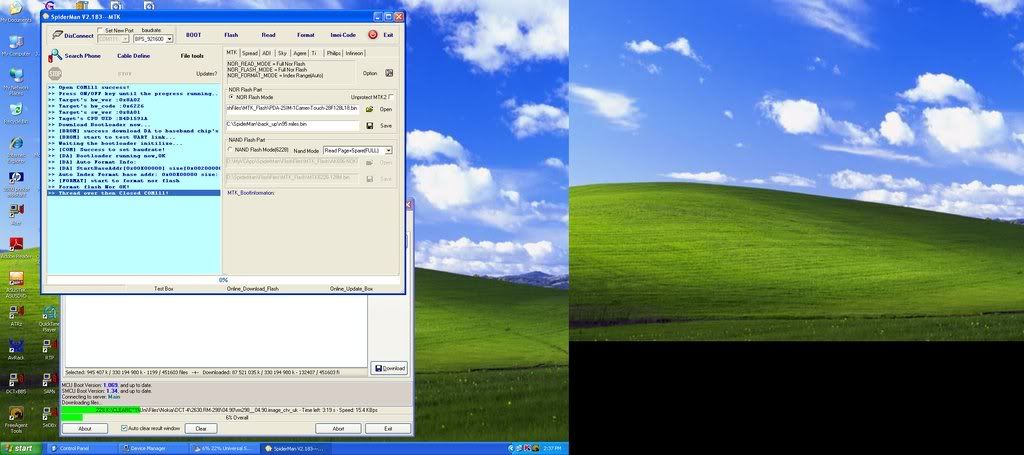This screenshot has width=1024, height=455.
Task: Open My Network Places desktop icon
Action: pos(15,80)
